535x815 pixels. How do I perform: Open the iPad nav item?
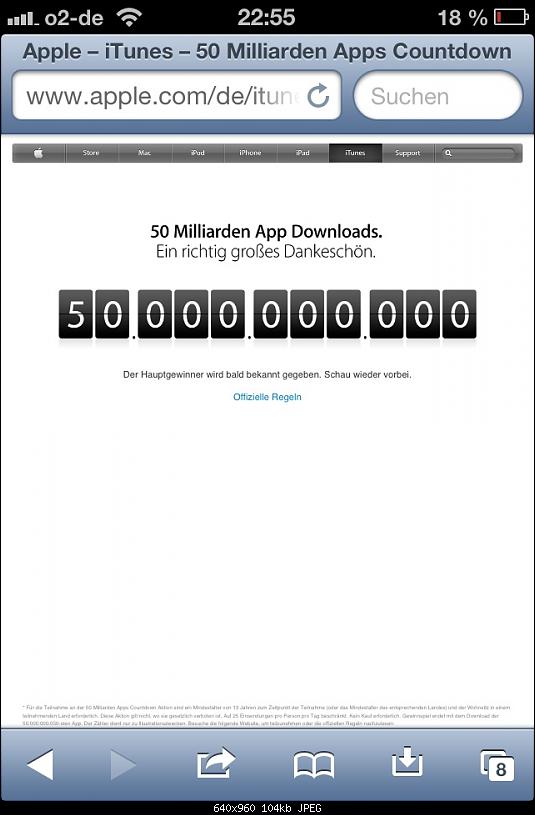(x=303, y=153)
